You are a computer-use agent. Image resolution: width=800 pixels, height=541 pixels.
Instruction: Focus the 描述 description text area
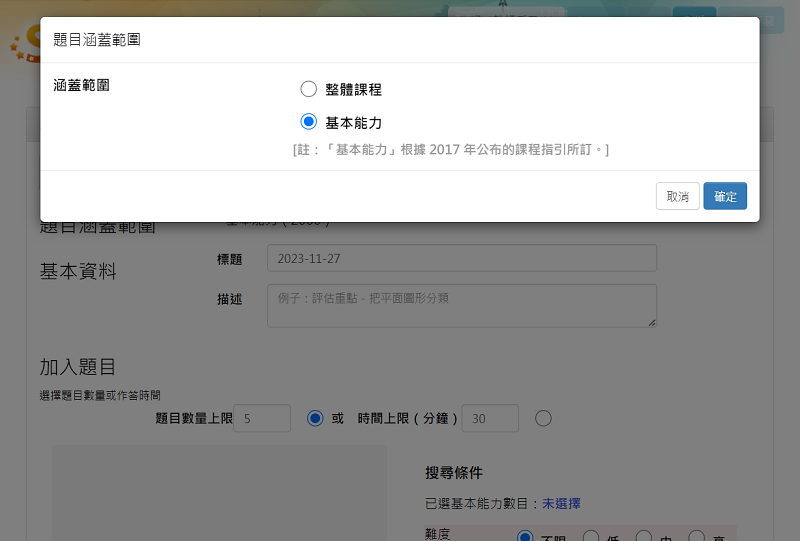point(461,305)
